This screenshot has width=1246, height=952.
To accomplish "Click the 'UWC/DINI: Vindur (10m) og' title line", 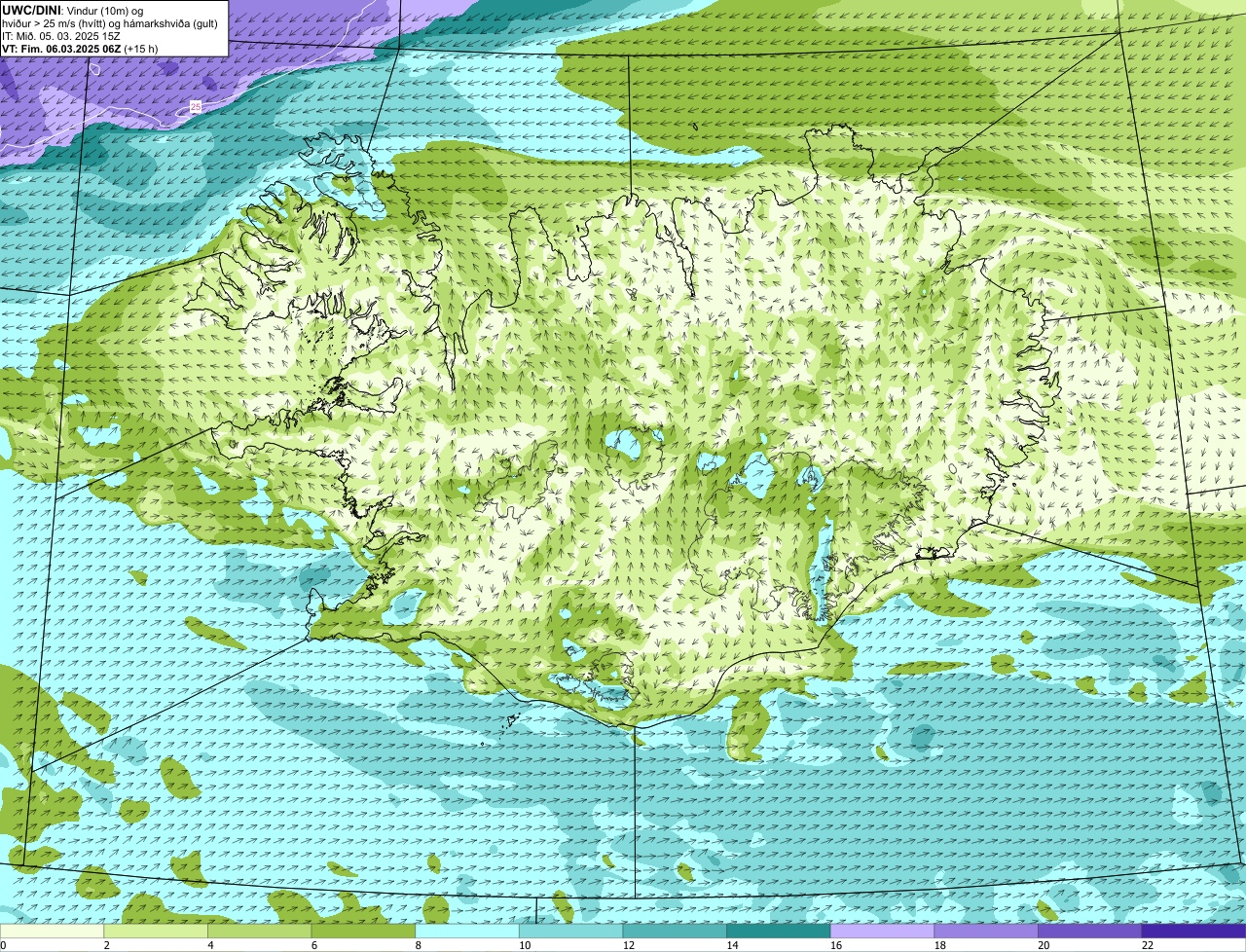I will [x=73, y=10].
